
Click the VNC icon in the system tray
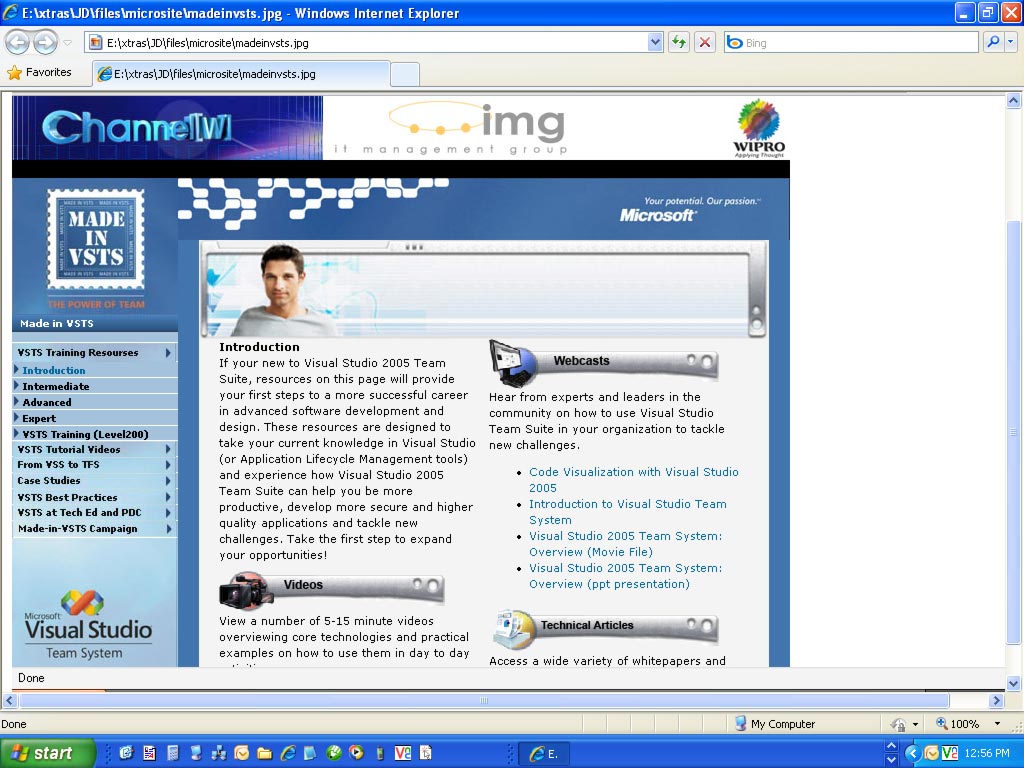950,753
